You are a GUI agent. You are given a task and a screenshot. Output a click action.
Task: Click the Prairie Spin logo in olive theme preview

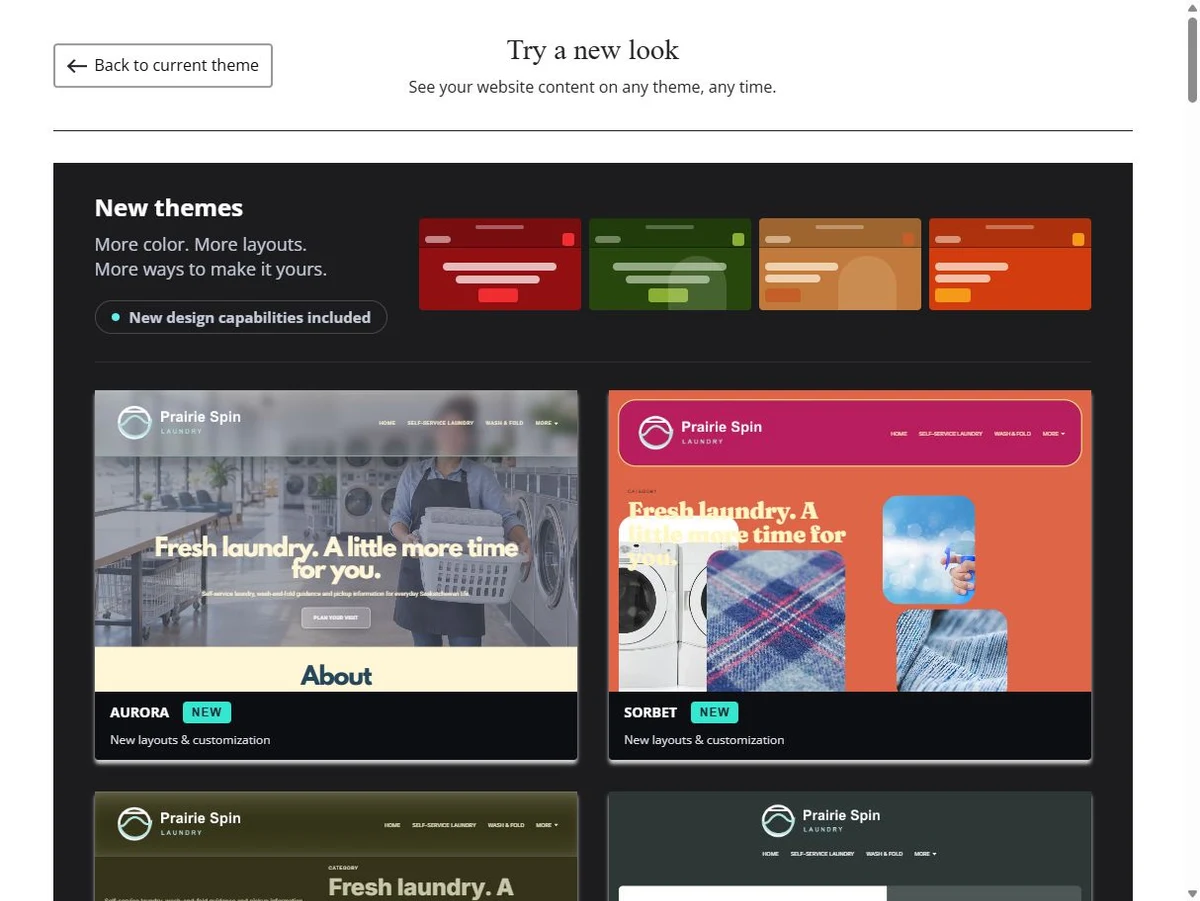click(179, 823)
